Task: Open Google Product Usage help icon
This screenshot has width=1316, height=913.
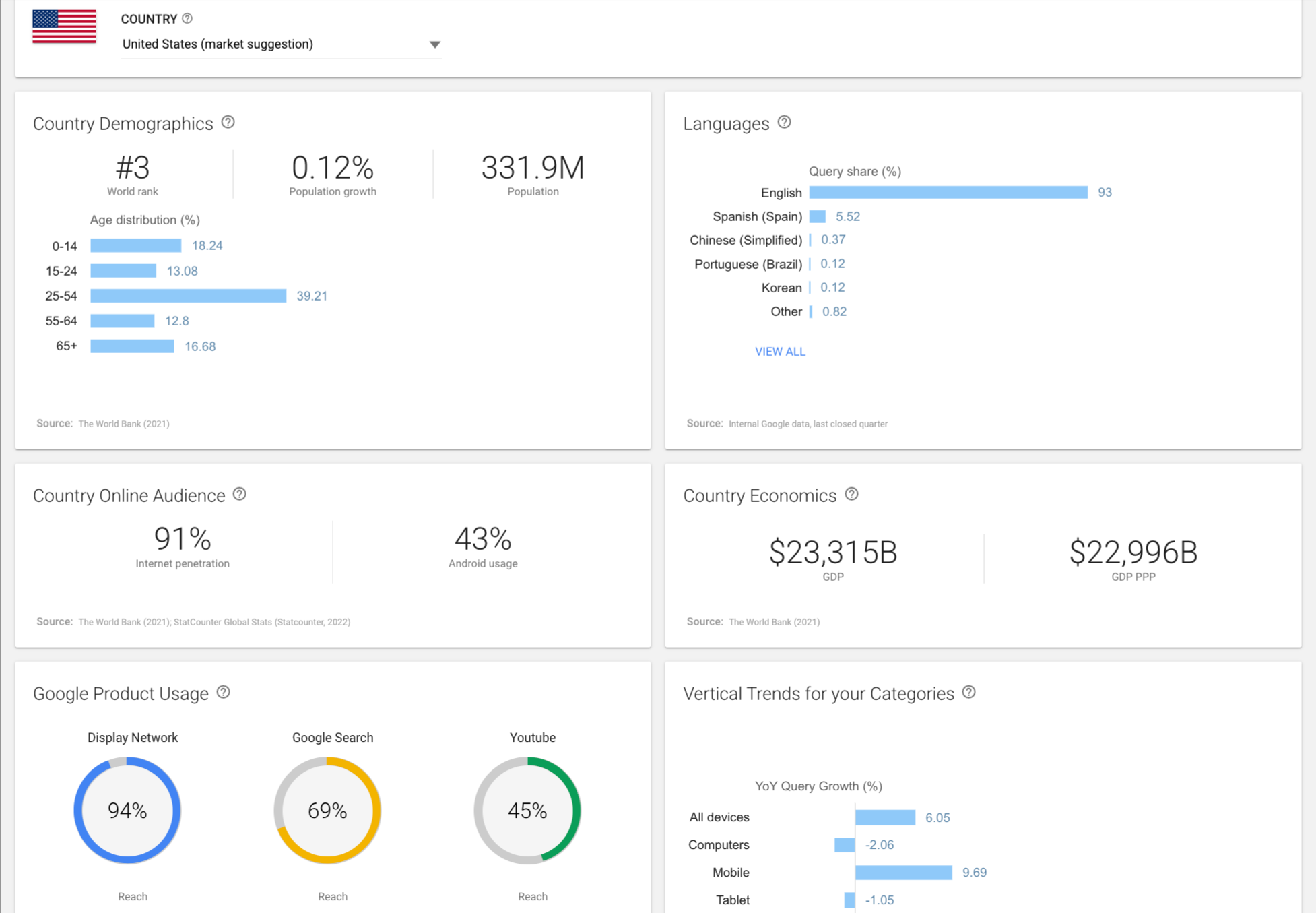Action: click(224, 693)
